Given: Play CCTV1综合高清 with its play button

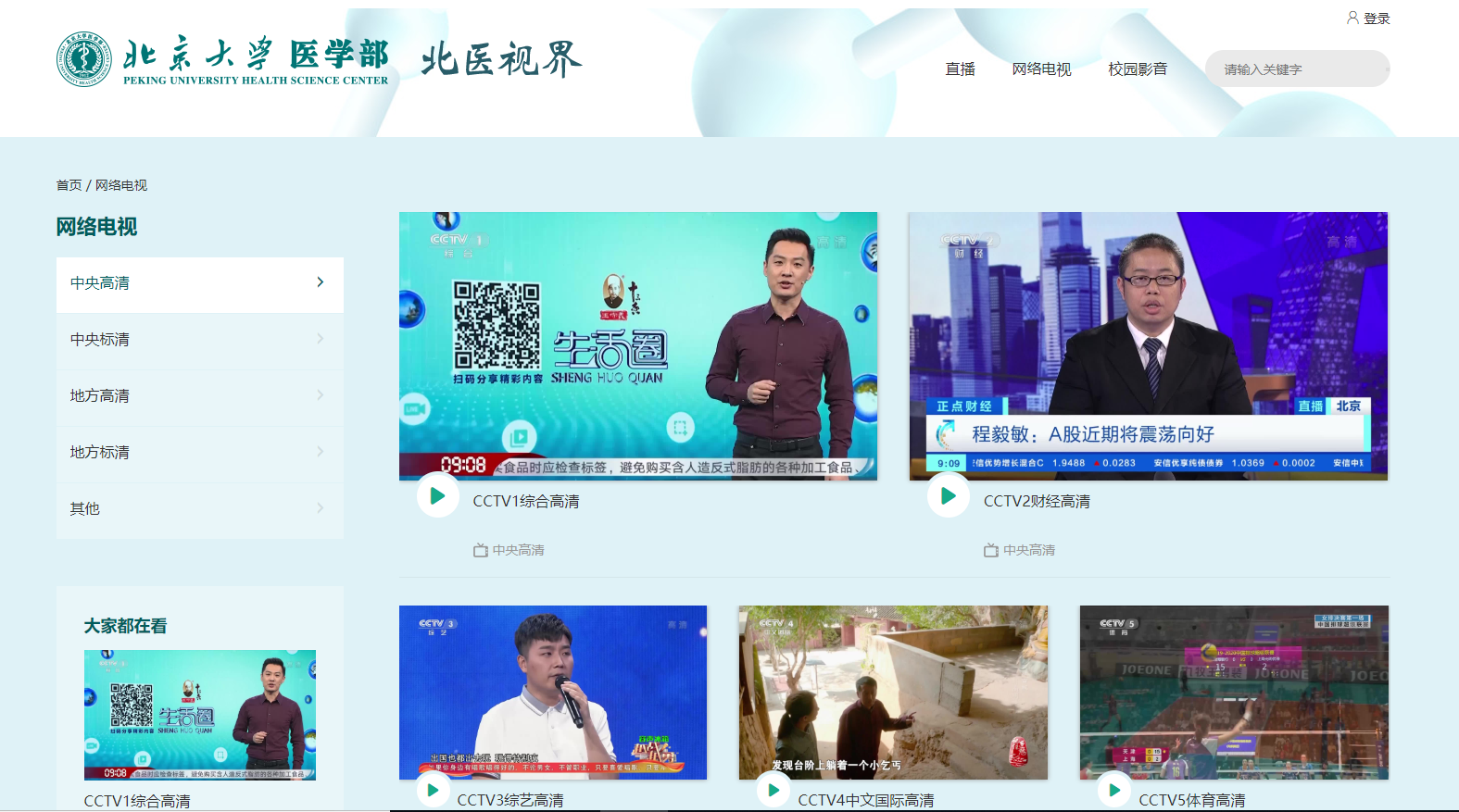Looking at the screenshot, I should pyautogui.click(x=437, y=495).
